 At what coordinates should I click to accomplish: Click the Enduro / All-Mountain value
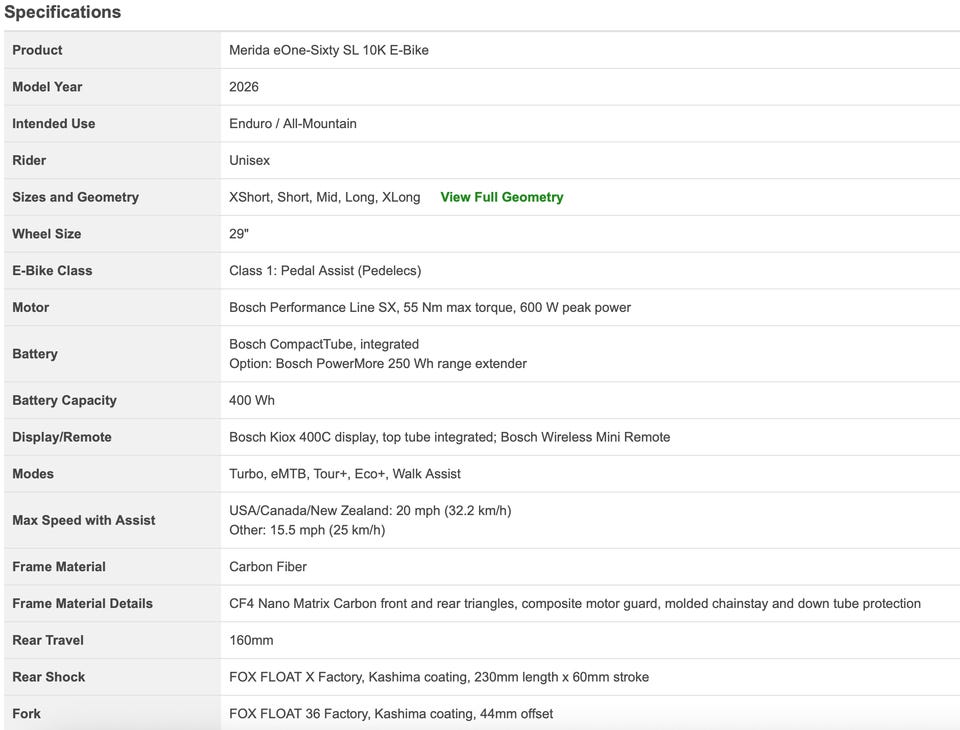pyautogui.click(x=292, y=124)
